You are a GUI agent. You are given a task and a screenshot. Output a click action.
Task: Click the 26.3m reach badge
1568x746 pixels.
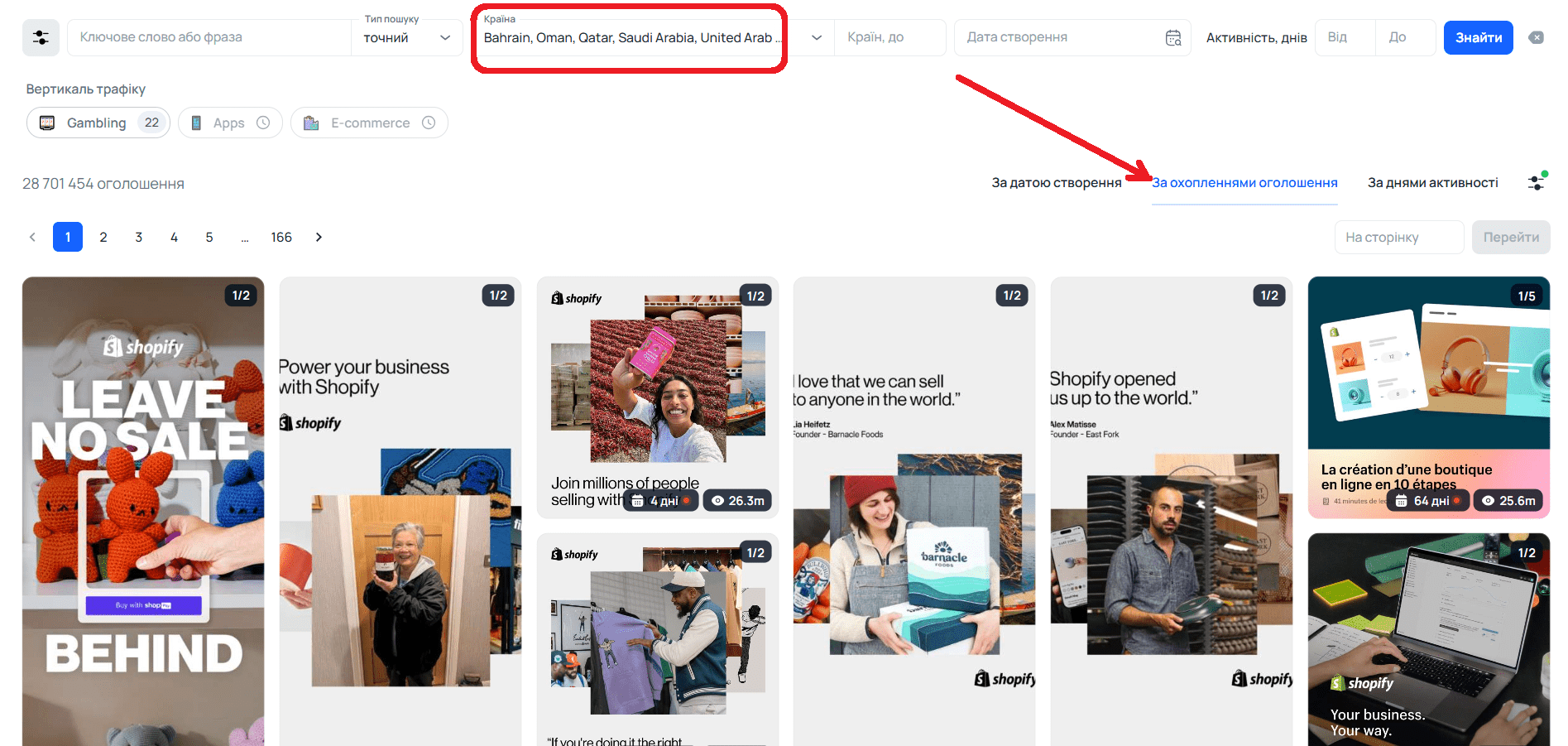pos(737,501)
